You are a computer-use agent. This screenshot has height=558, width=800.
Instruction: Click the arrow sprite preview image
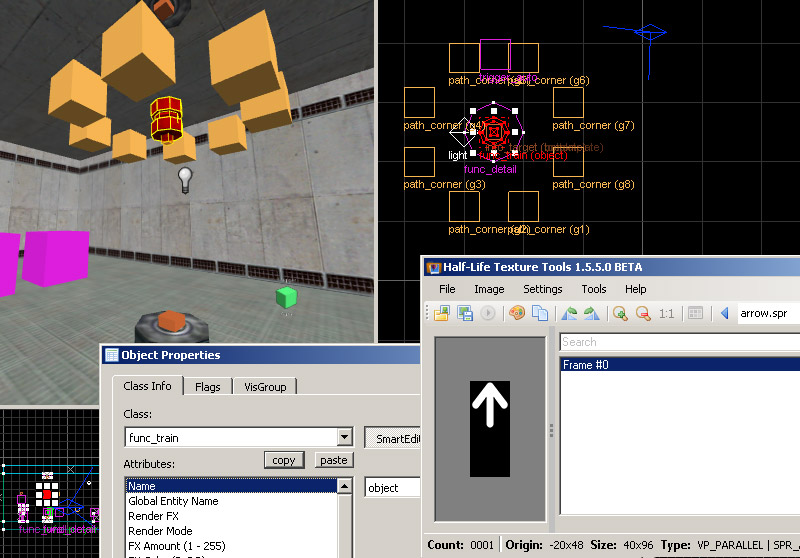[490, 429]
